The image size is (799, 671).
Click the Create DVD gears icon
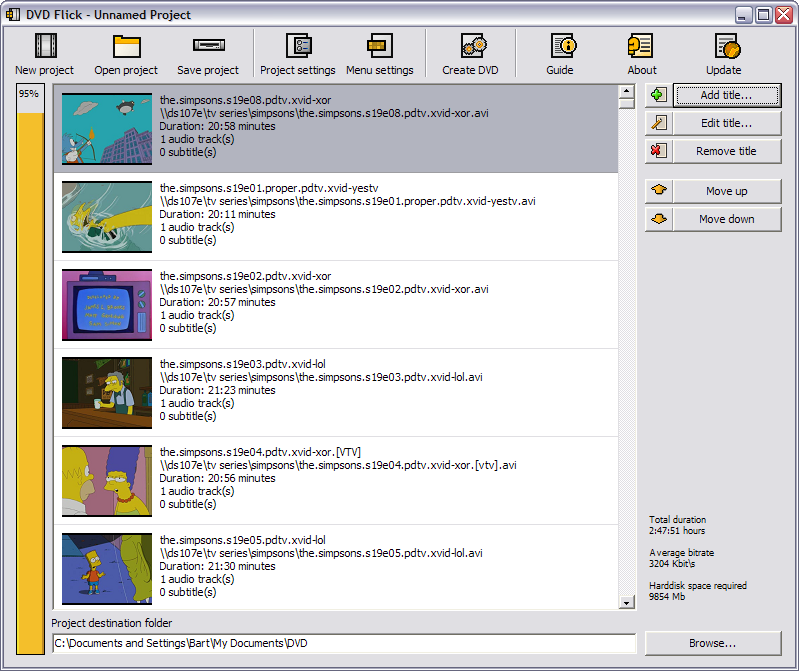(x=474, y=46)
